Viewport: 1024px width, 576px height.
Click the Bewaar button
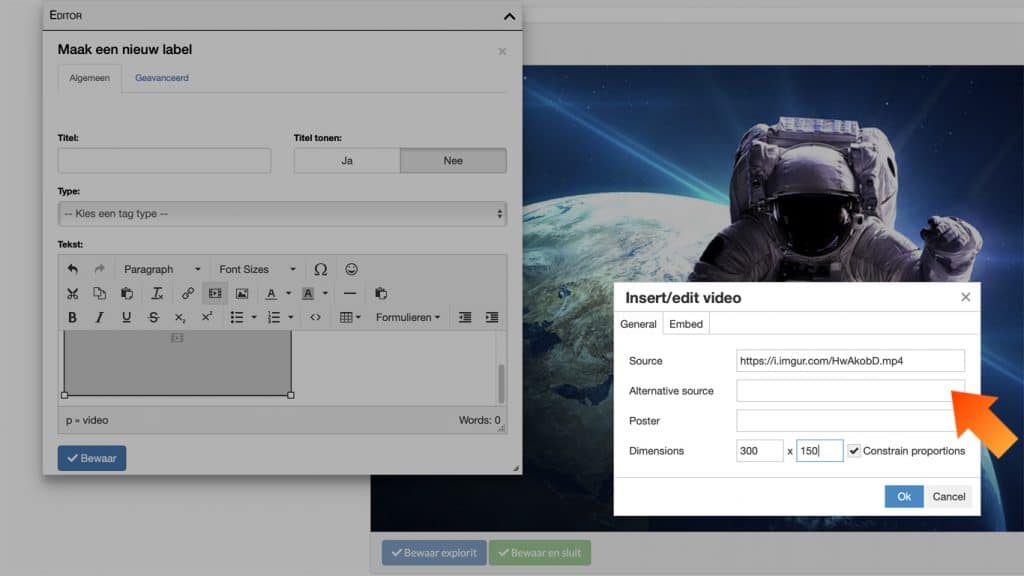[x=92, y=458]
